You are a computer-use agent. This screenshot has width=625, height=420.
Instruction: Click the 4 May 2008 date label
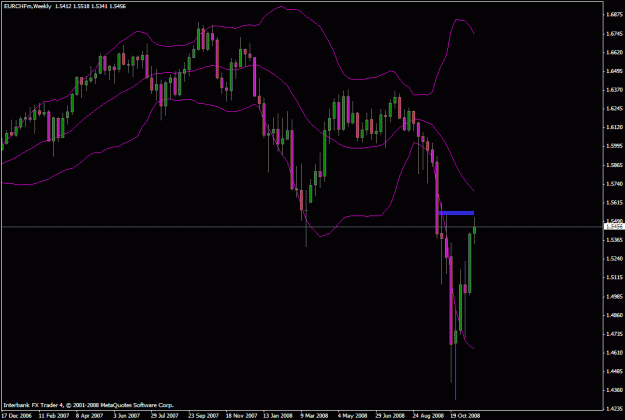point(352,416)
